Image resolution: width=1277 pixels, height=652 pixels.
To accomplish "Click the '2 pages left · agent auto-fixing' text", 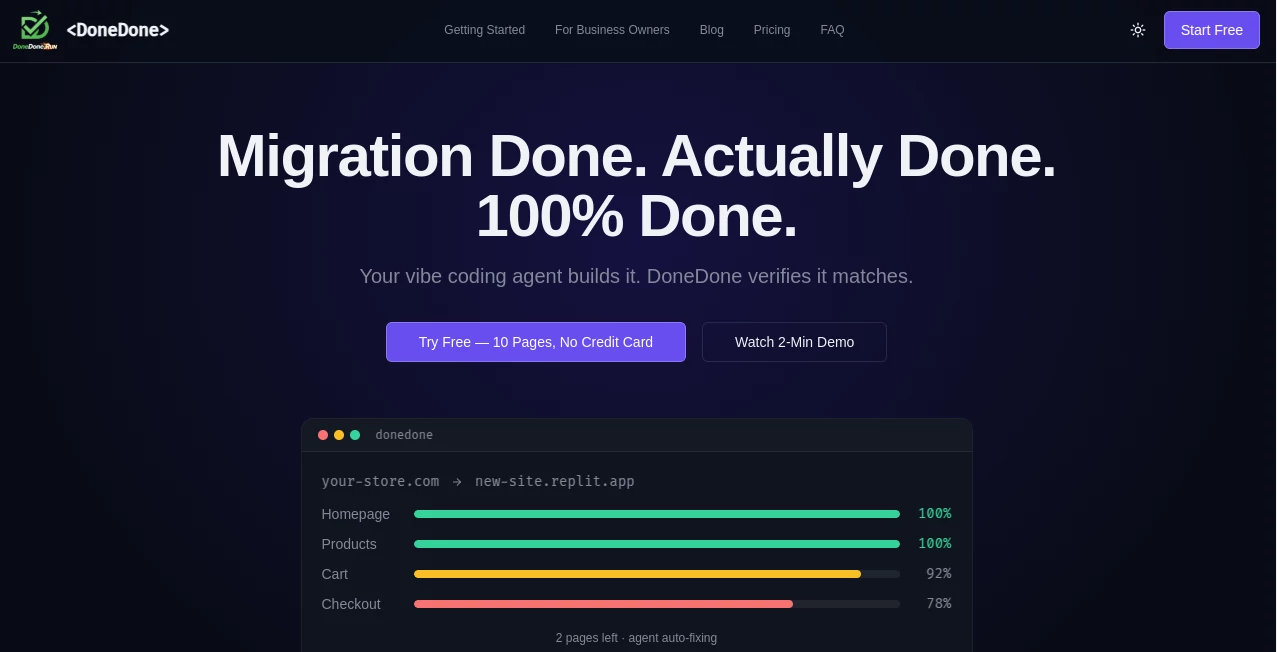I will (636, 638).
